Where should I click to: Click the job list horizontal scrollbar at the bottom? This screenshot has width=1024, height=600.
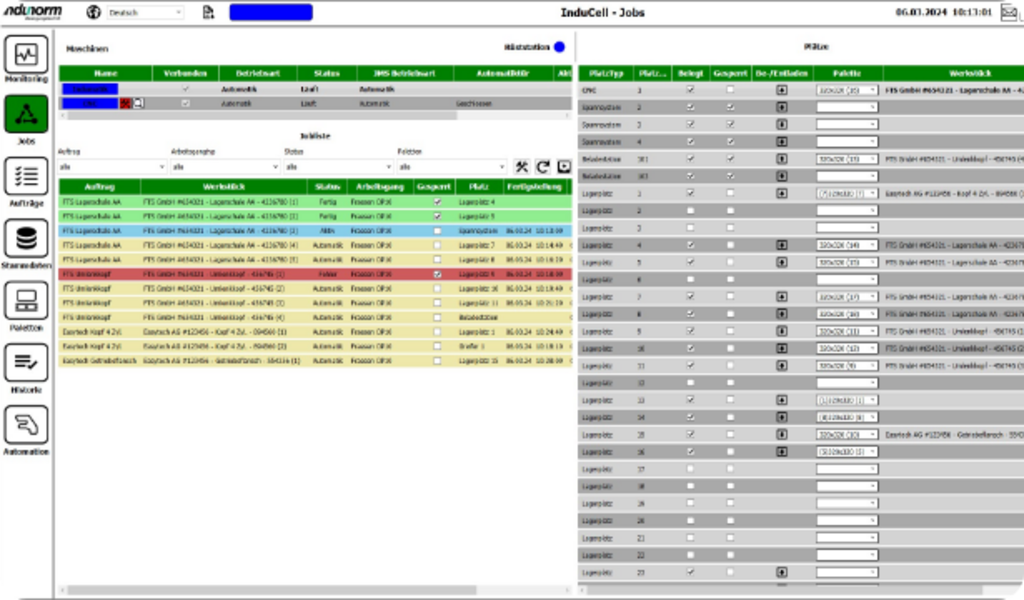[271, 590]
